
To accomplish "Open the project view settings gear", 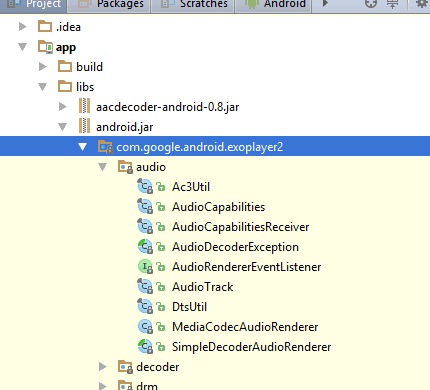I will pos(422,3).
